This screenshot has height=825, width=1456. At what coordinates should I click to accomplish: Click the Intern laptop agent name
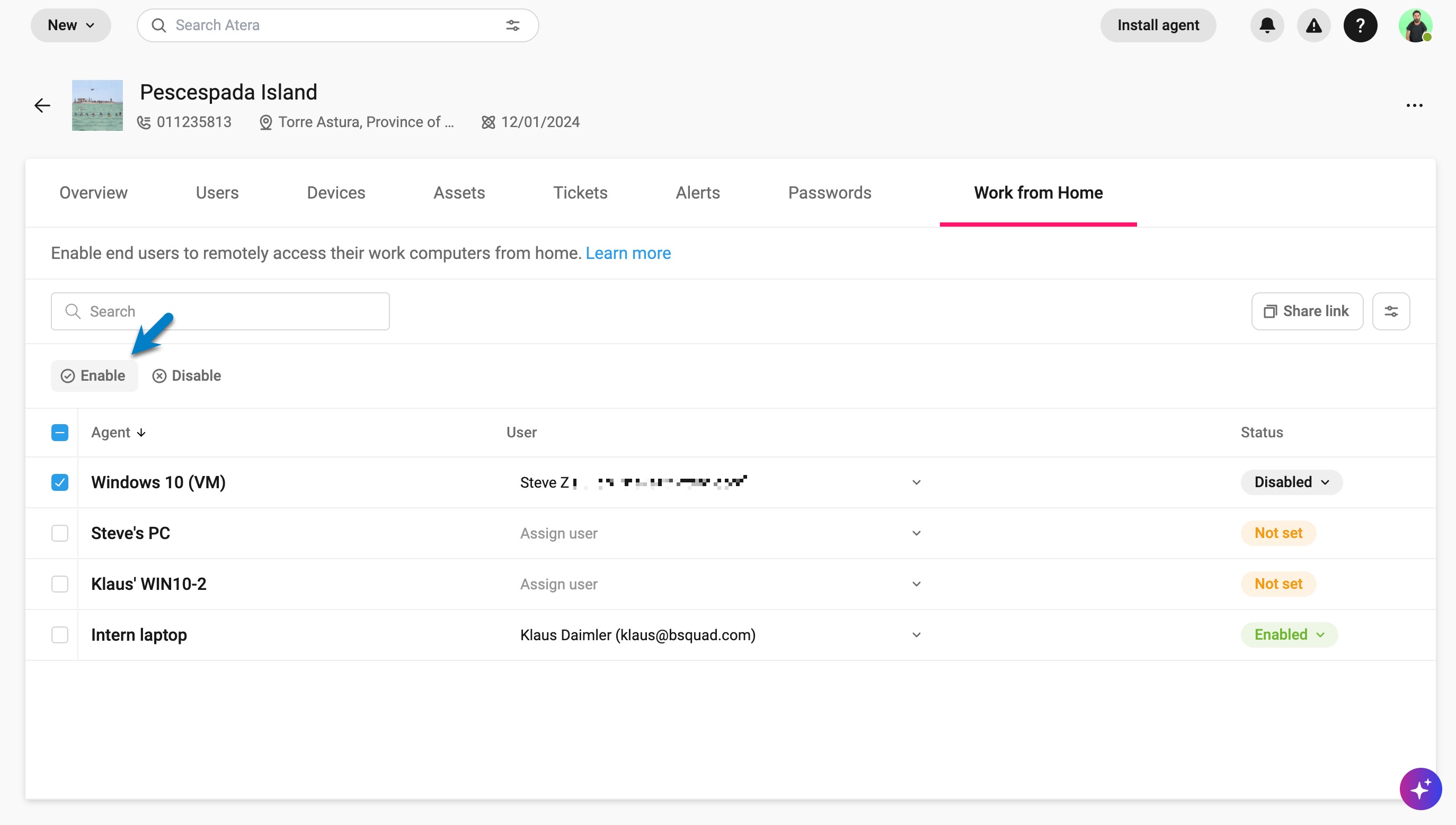139,635
